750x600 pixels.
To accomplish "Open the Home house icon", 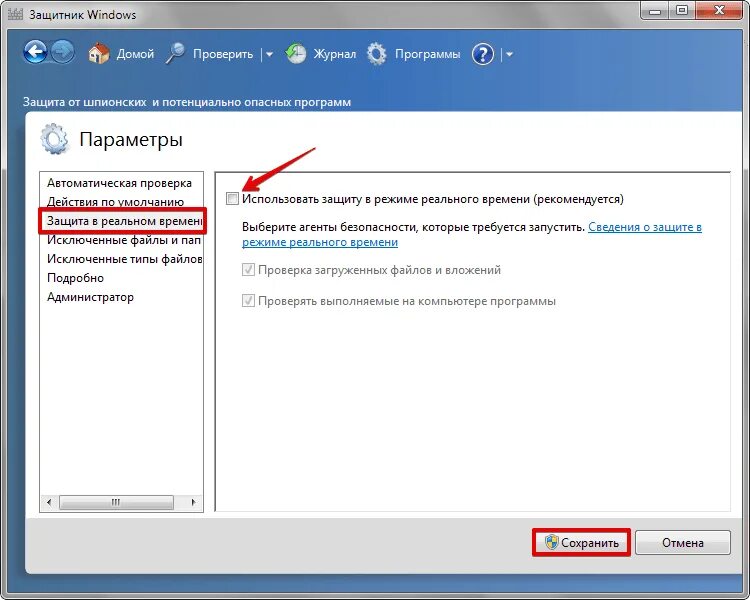I will [99, 53].
